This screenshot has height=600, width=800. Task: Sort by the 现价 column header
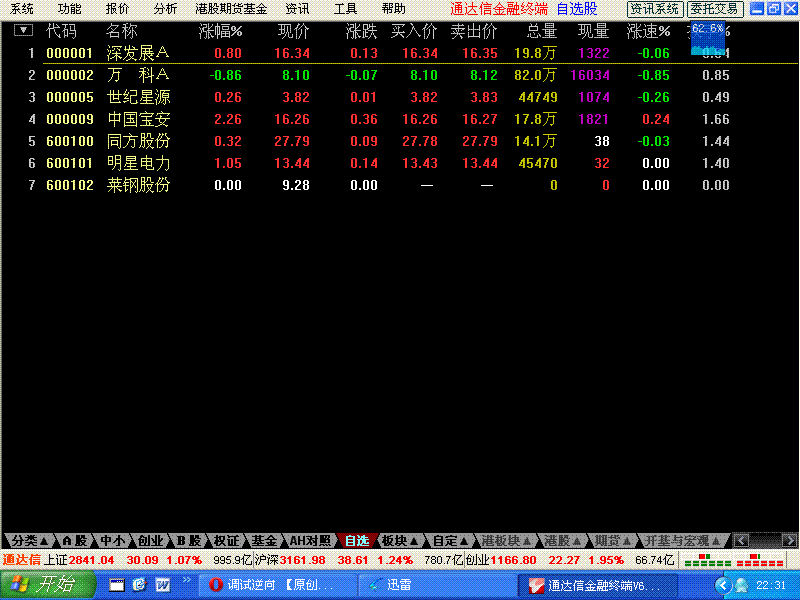293,32
